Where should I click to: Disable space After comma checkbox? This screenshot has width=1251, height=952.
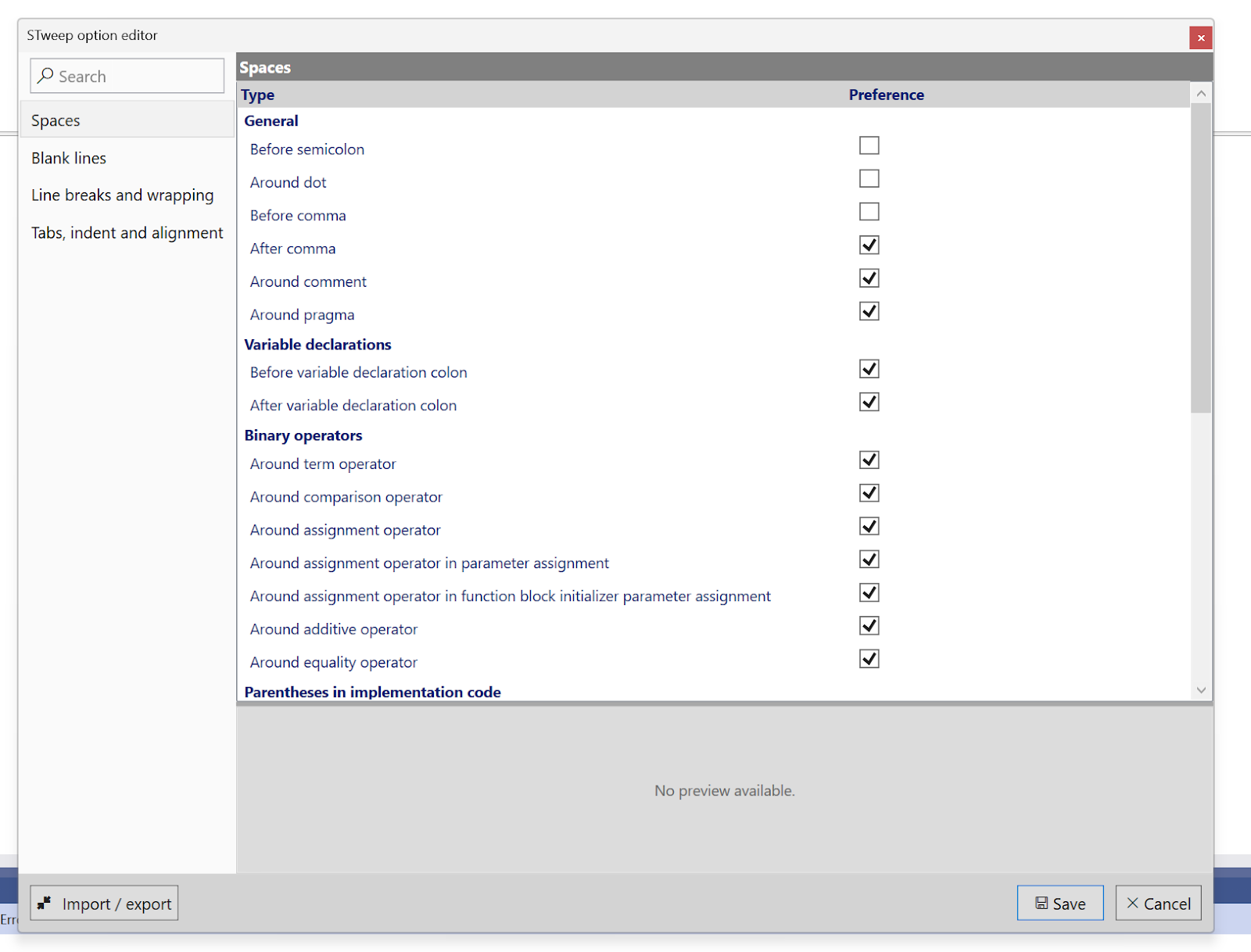tap(869, 245)
